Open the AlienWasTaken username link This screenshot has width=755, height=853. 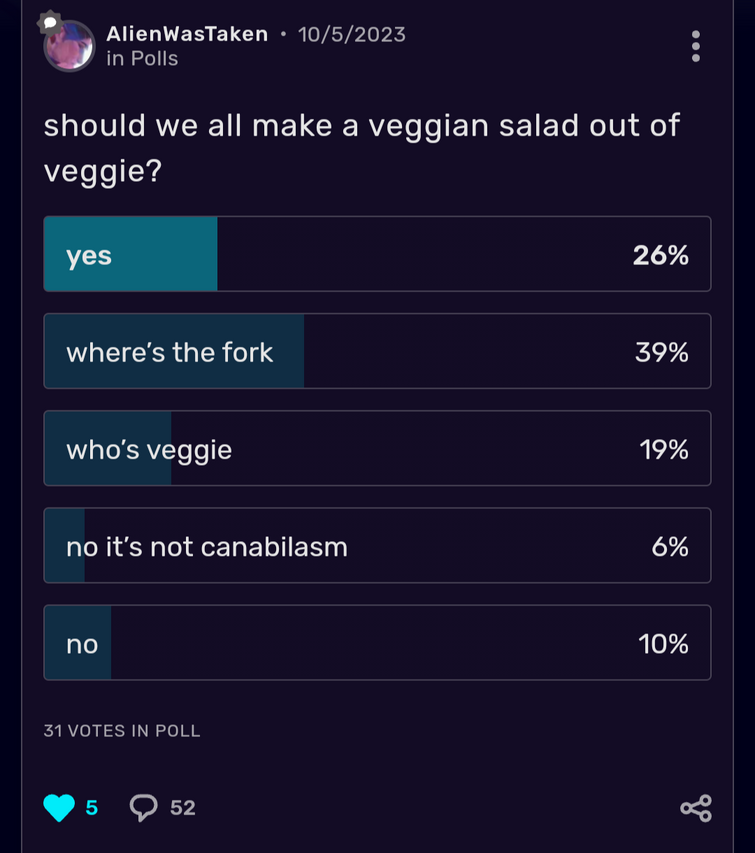pos(187,34)
